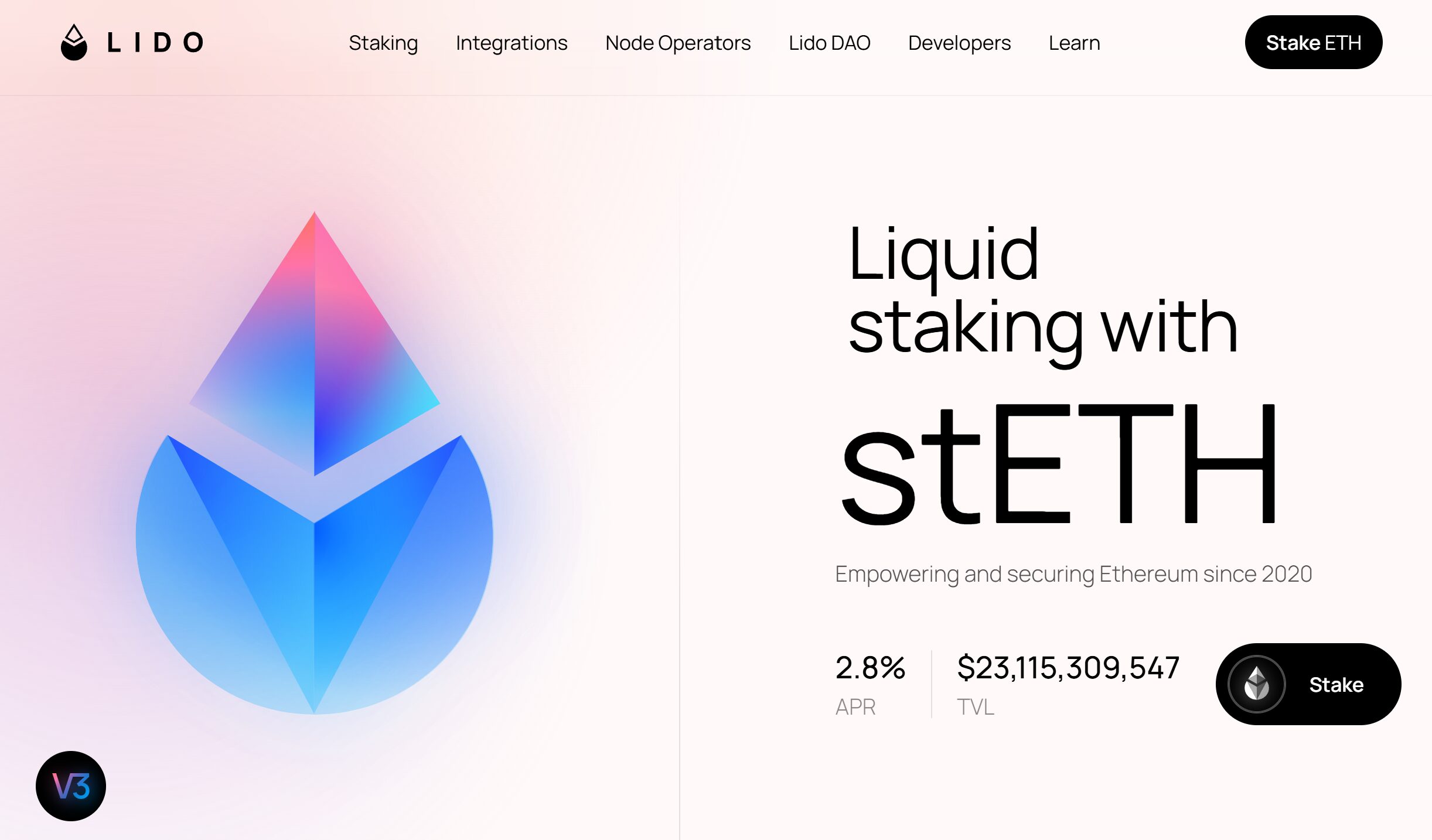This screenshot has width=1432, height=840.
Task: Open the Lido DAO menu
Action: [x=829, y=43]
